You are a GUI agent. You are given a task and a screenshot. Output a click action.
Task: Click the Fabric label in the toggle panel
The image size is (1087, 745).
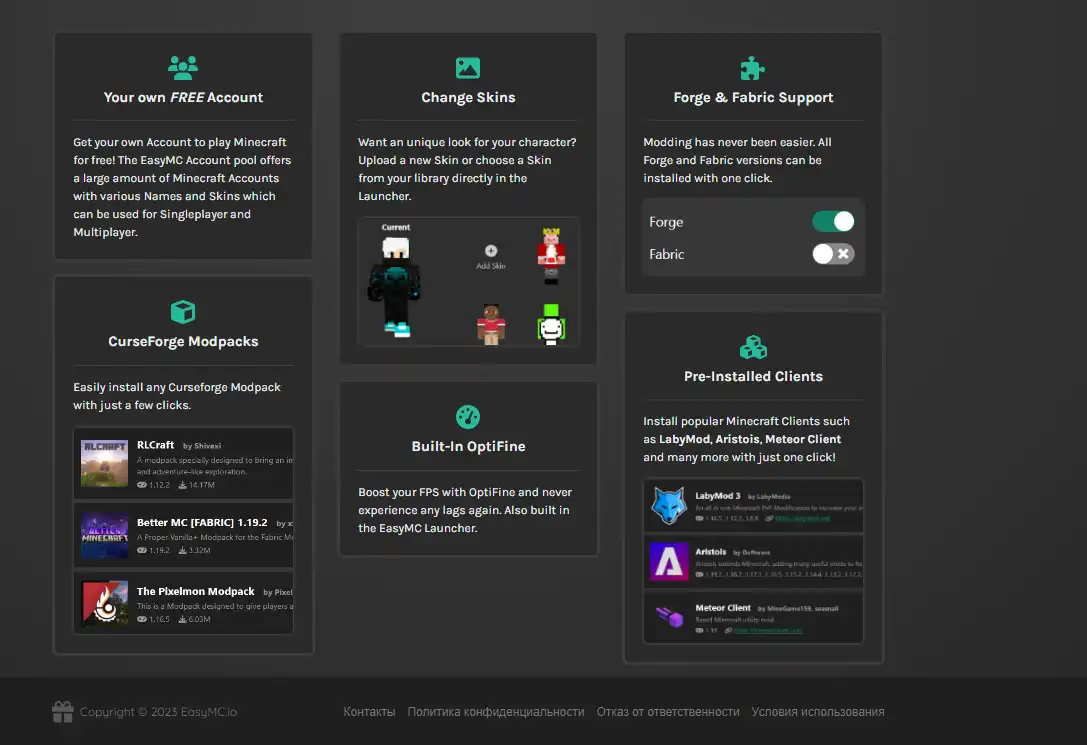(x=666, y=254)
